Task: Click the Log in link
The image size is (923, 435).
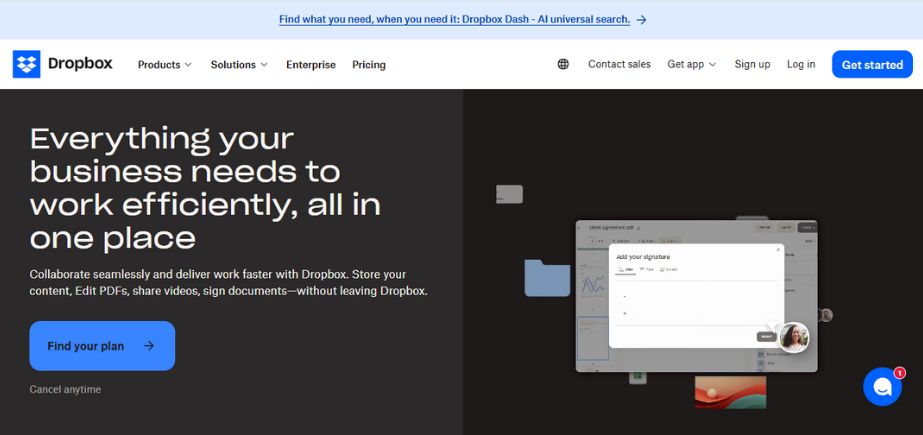Action: (801, 64)
